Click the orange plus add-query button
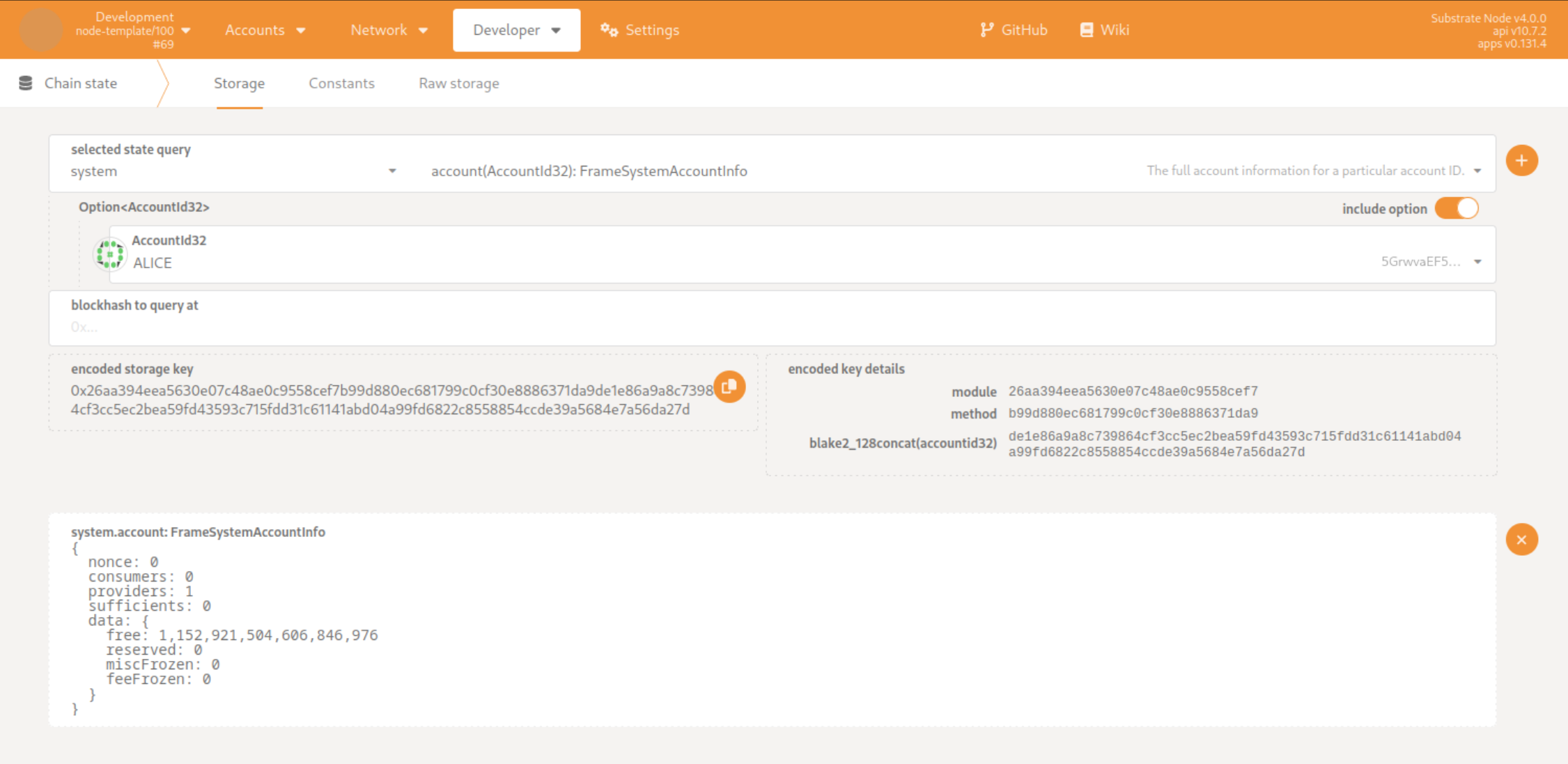 [1521, 161]
